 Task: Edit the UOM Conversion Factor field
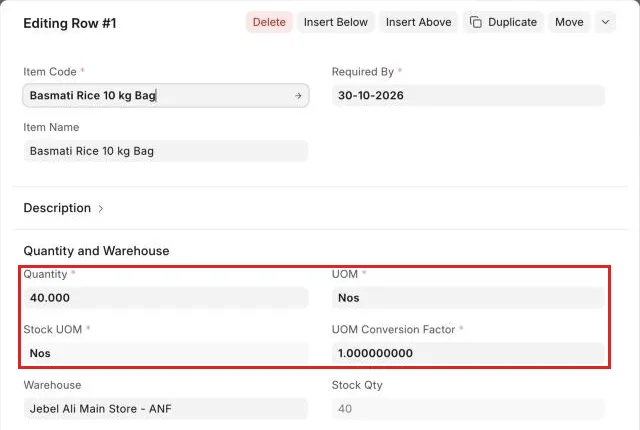(x=468, y=353)
